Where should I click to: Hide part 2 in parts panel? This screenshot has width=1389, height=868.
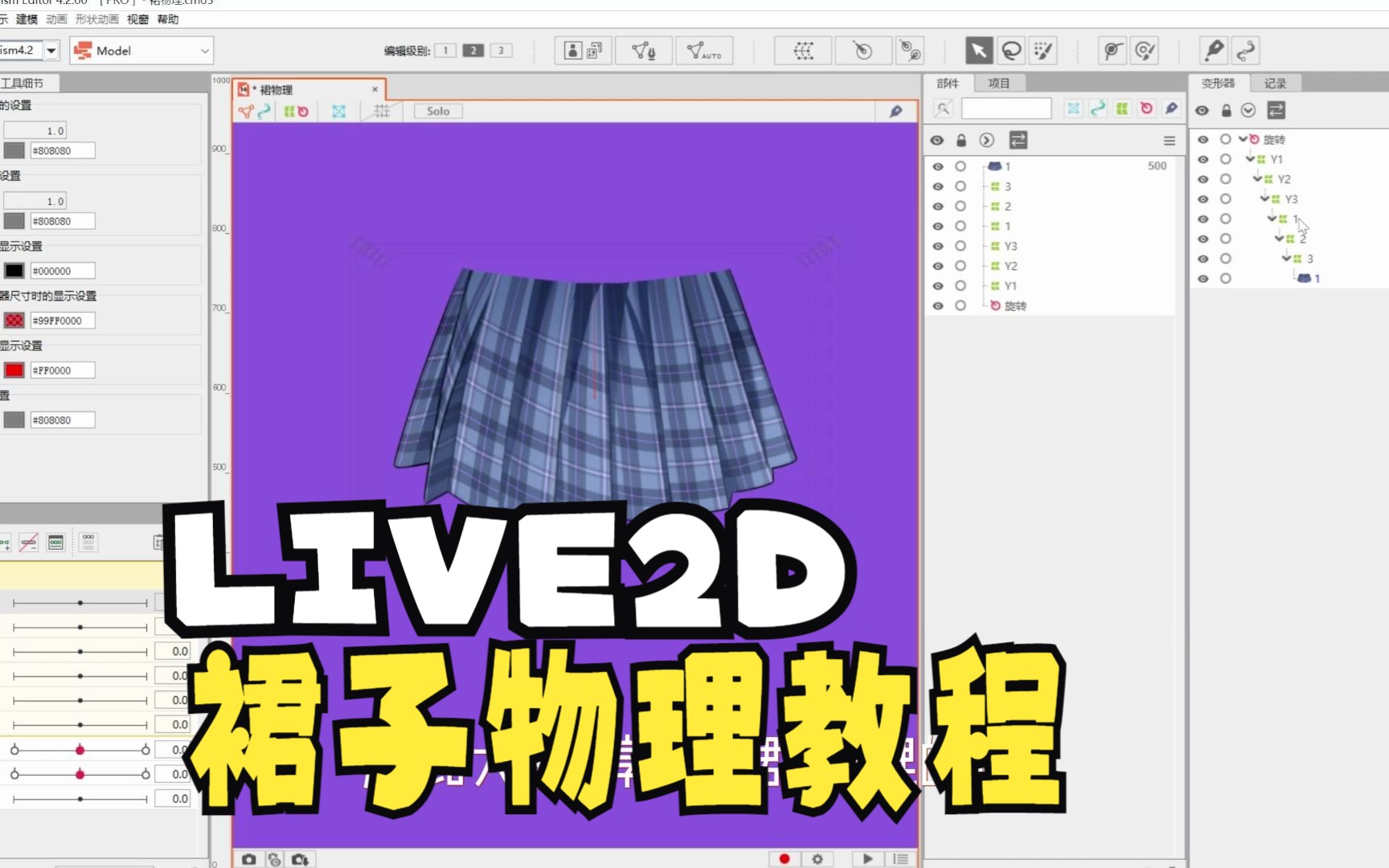pyautogui.click(x=938, y=207)
